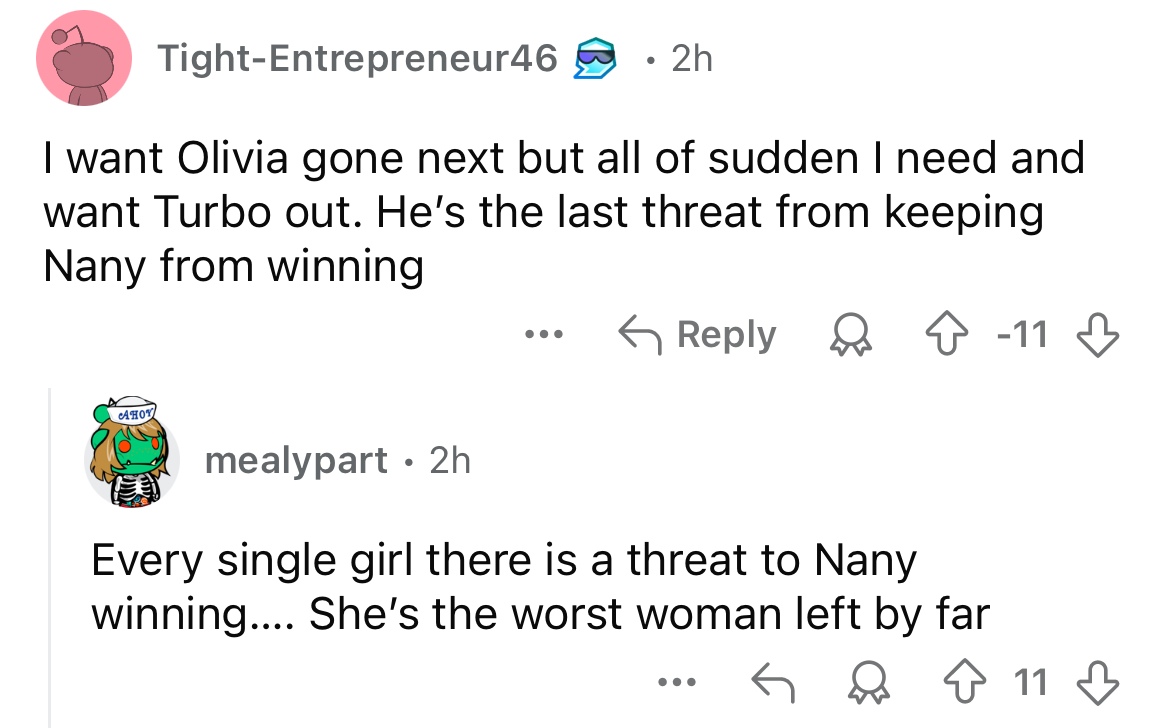This screenshot has width=1170, height=728.
Task: Click the 2h timestamp beside Tight-Entrepreneur46
Action: (x=692, y=58)
